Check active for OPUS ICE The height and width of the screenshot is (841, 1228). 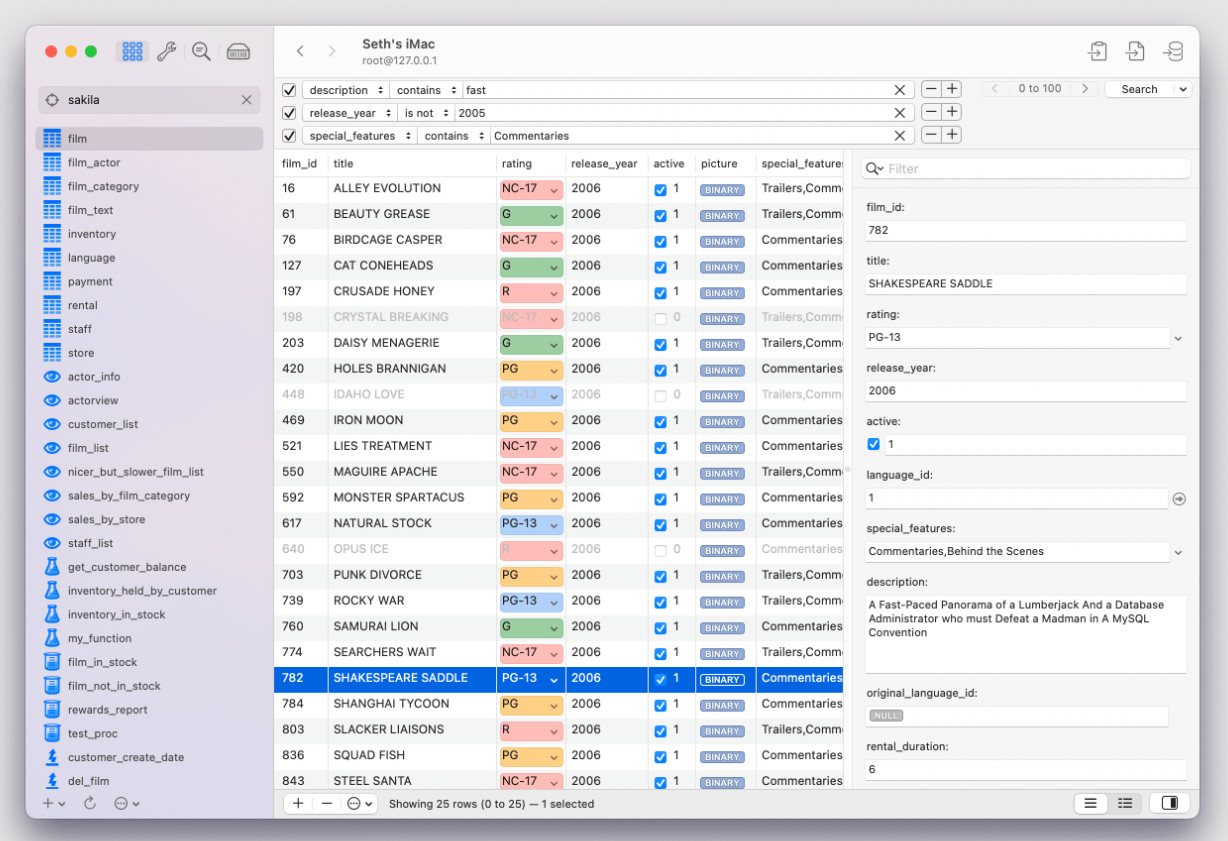click(660, 550)
